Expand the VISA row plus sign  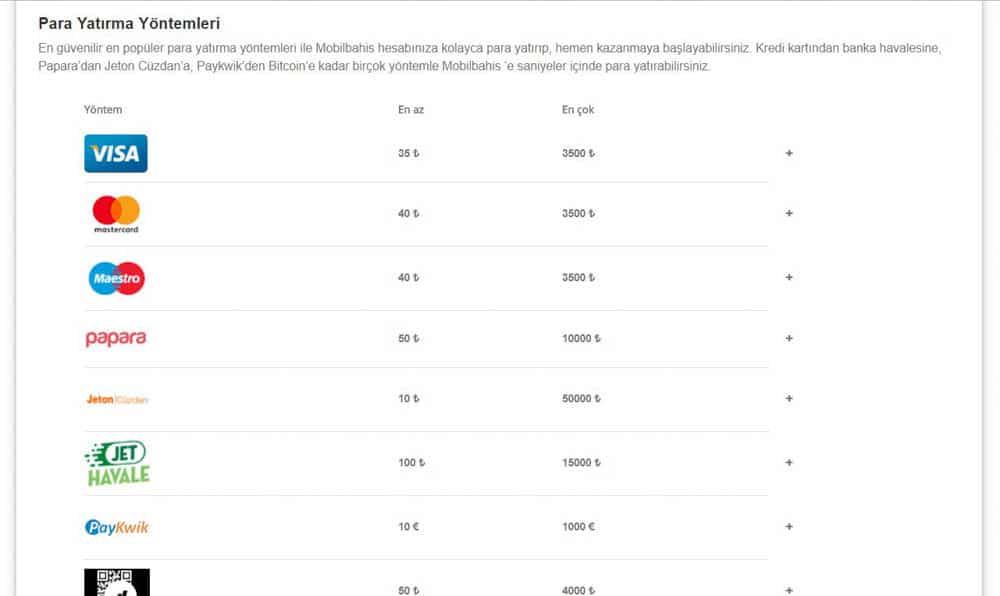(789, 153)
